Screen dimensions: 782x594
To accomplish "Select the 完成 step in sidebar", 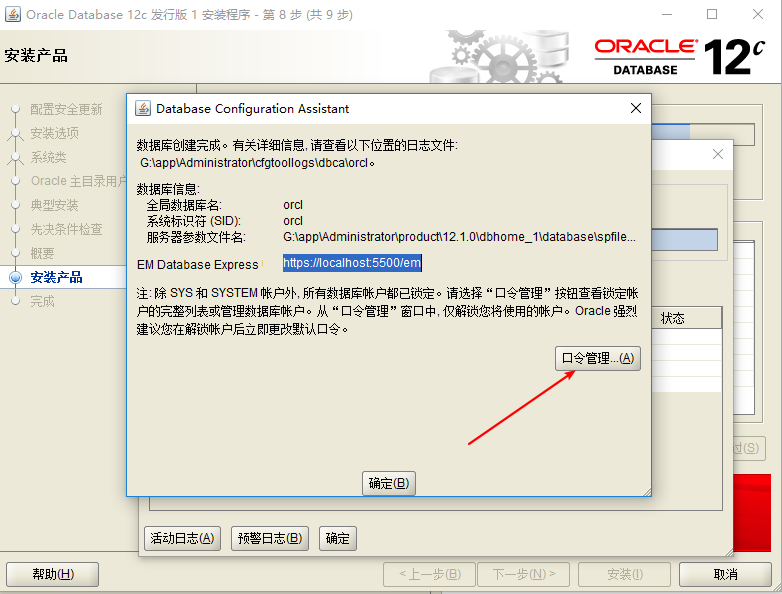I will tap(42, 301).
